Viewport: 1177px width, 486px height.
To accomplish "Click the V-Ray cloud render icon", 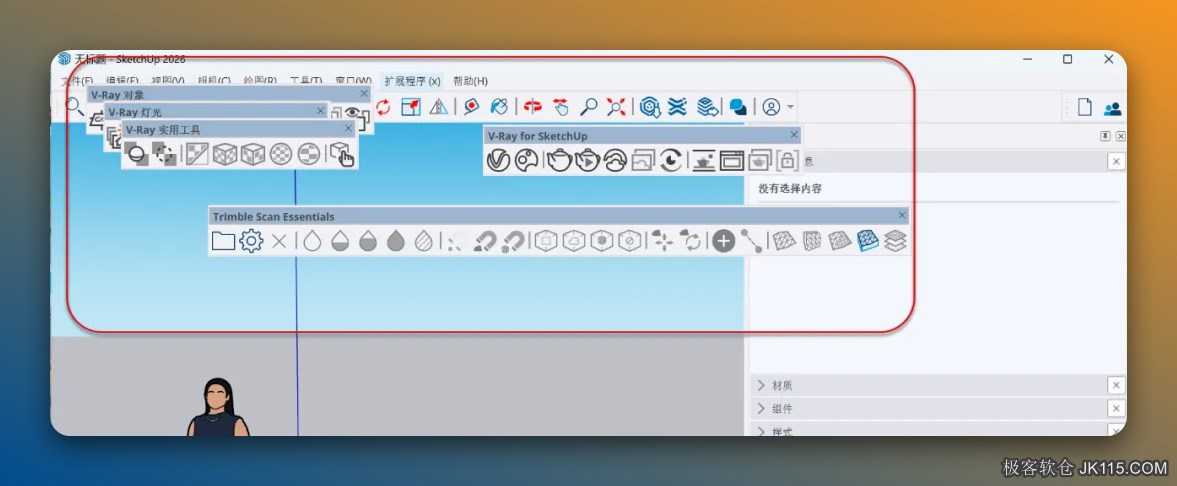I will 616,160.
